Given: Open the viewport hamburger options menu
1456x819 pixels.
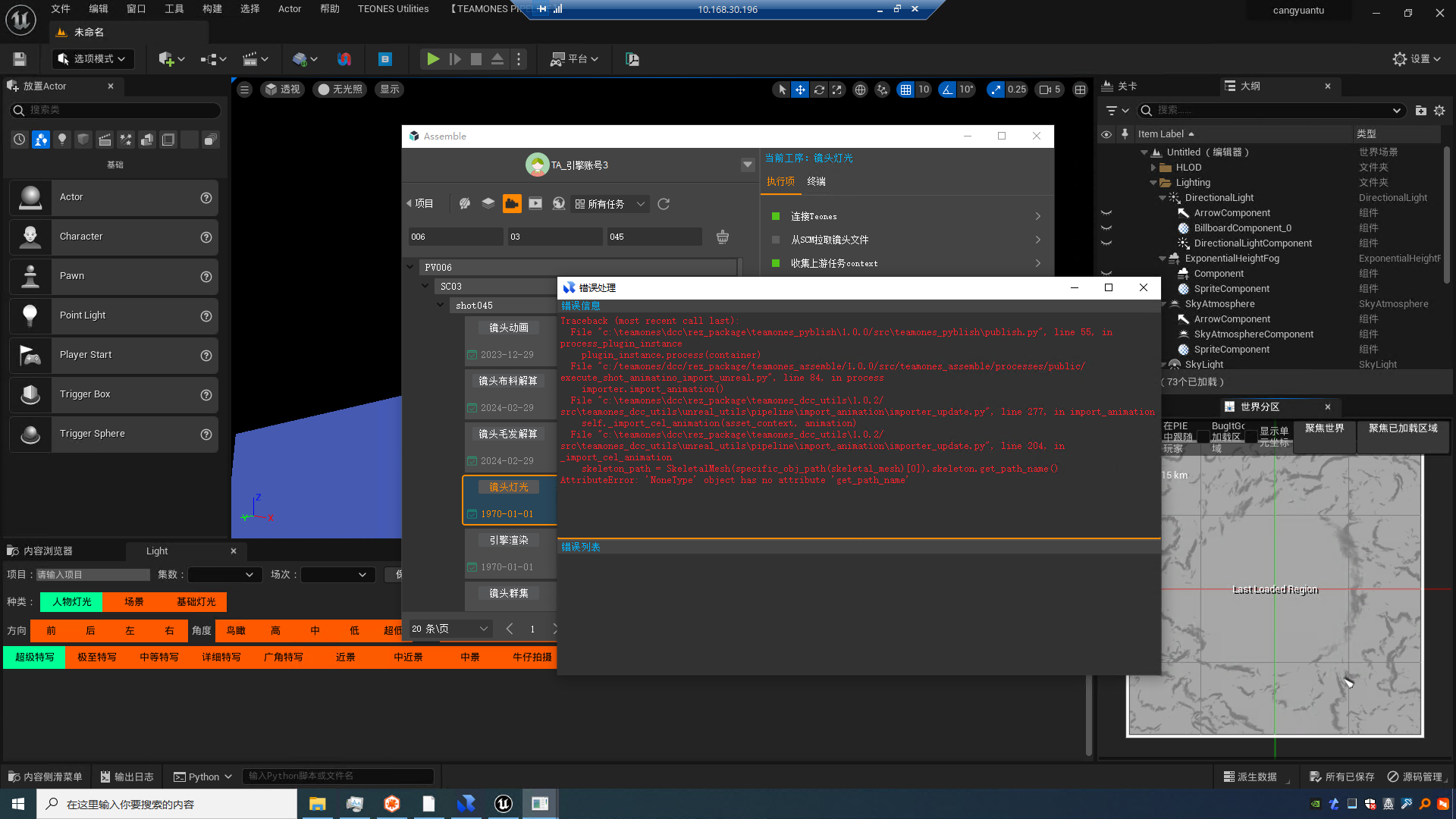Looking at the screenshot, I should 244,89.
